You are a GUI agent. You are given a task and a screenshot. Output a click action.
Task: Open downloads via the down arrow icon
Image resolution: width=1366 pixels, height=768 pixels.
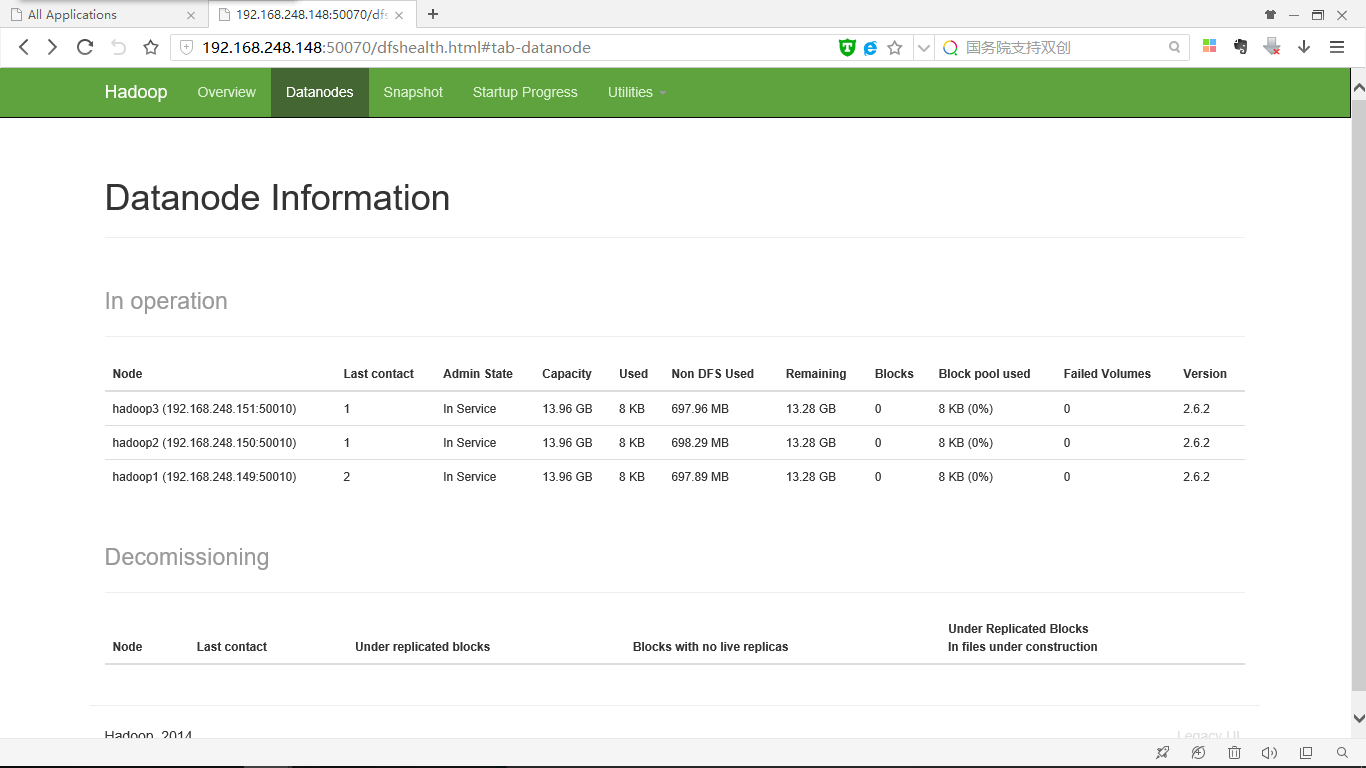coord(1304,47)
